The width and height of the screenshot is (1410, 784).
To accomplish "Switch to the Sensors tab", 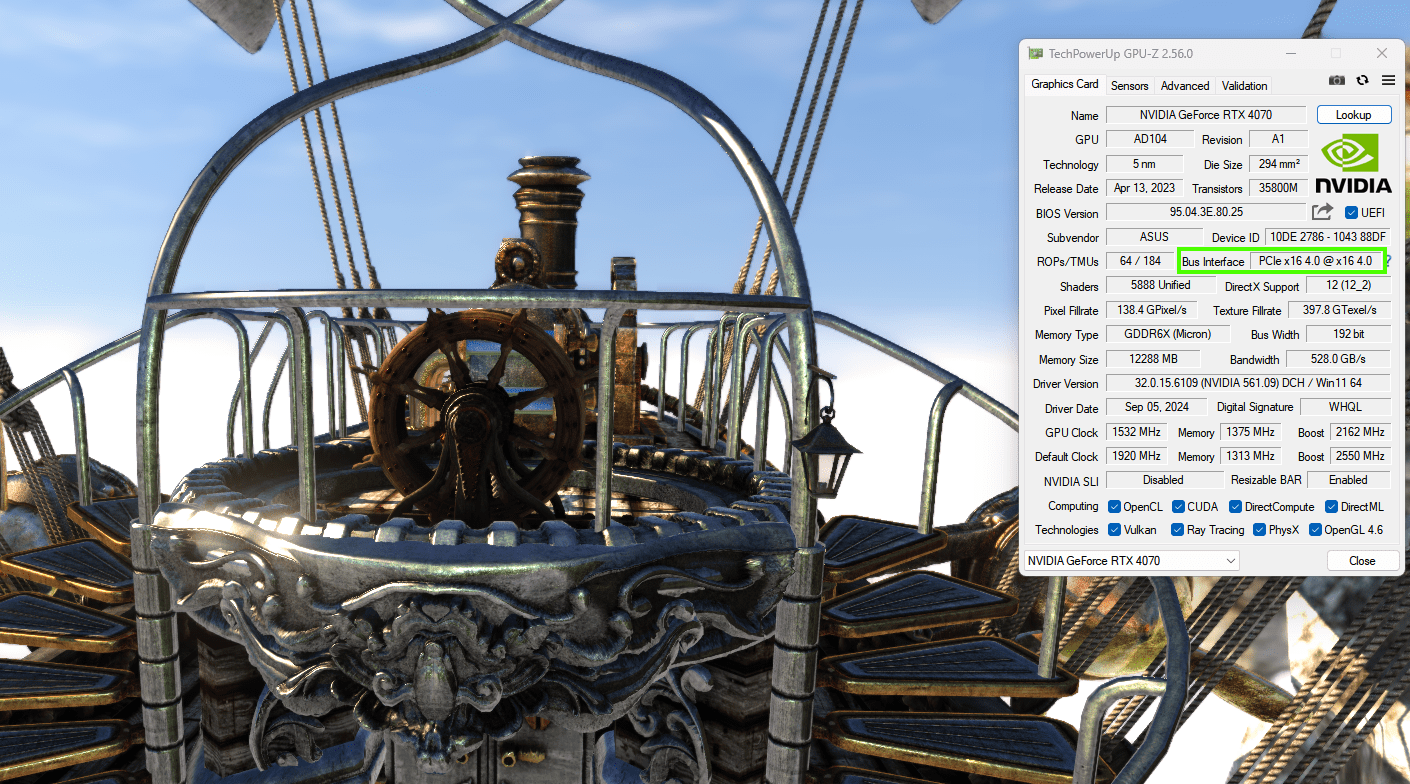I will [1130, 86].
